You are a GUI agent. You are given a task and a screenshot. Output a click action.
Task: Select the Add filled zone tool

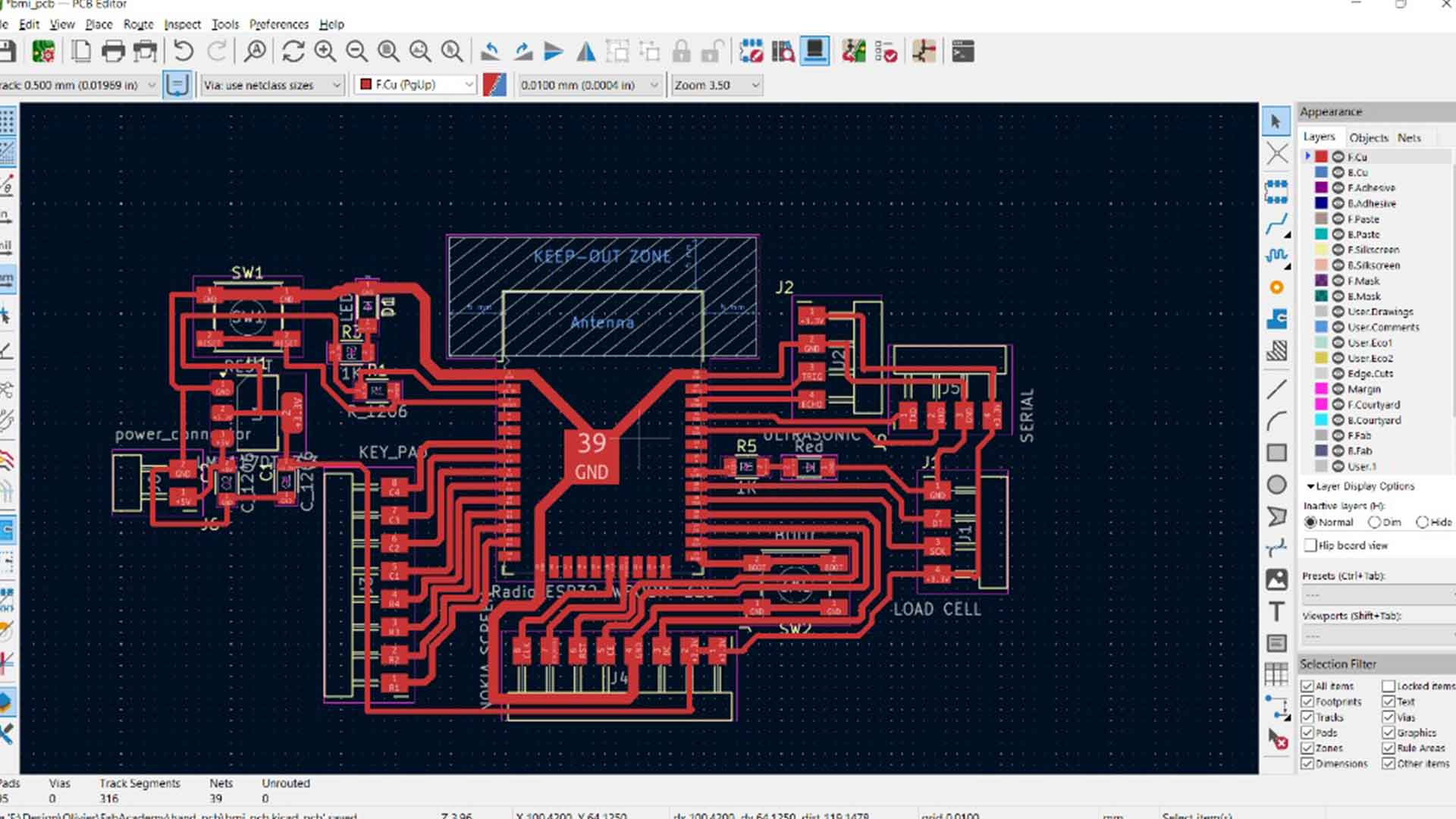pyautogui.click(x=1276, y=319)
